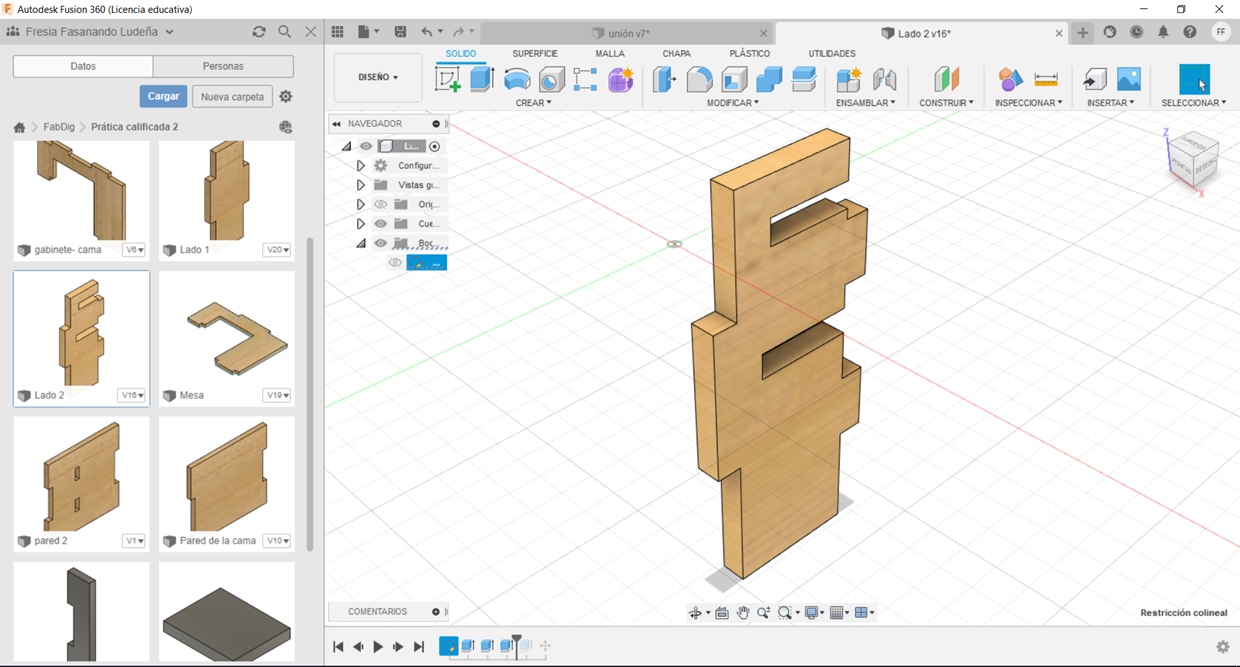Show the hidden sketch item
Image resolution: width=1240 pixels, height=667 pixels.
tap(396, 263)
